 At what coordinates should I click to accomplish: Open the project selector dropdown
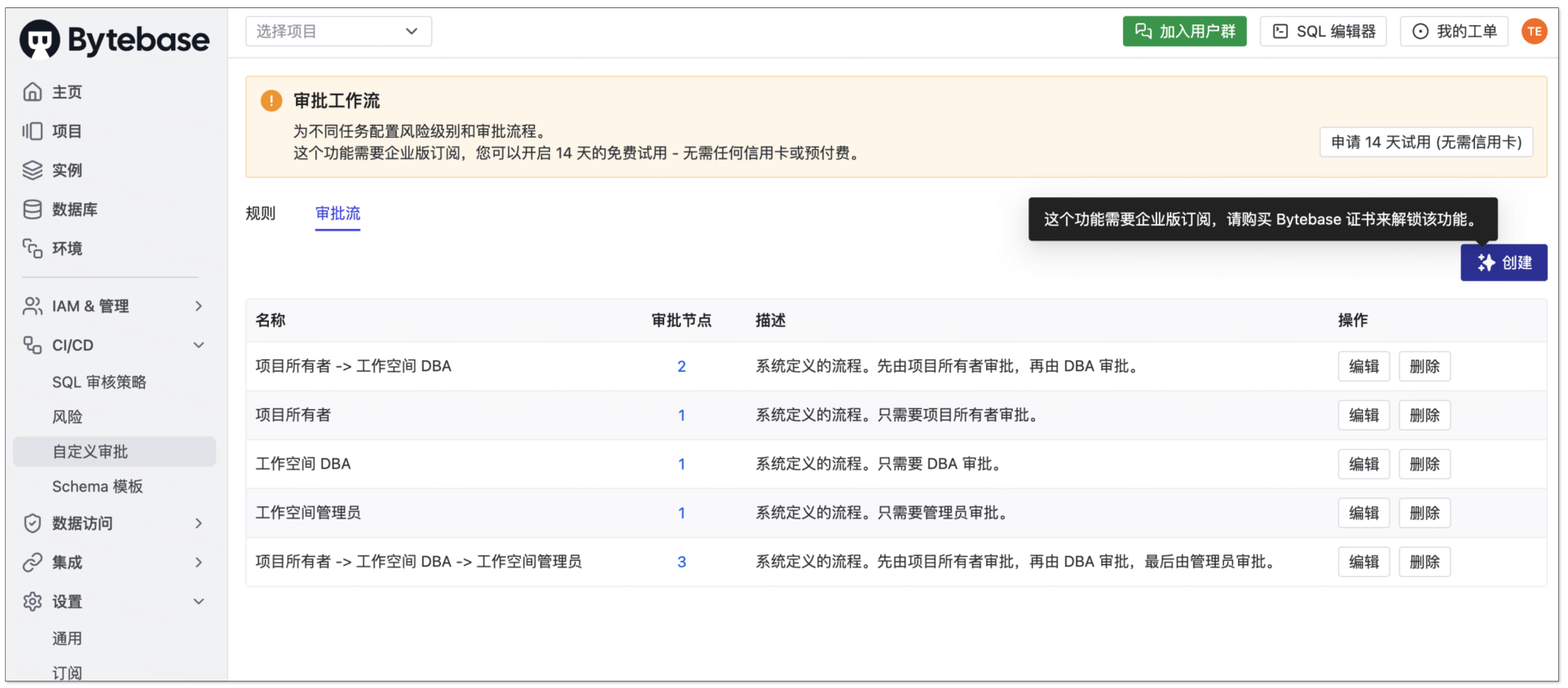point(338,32)
